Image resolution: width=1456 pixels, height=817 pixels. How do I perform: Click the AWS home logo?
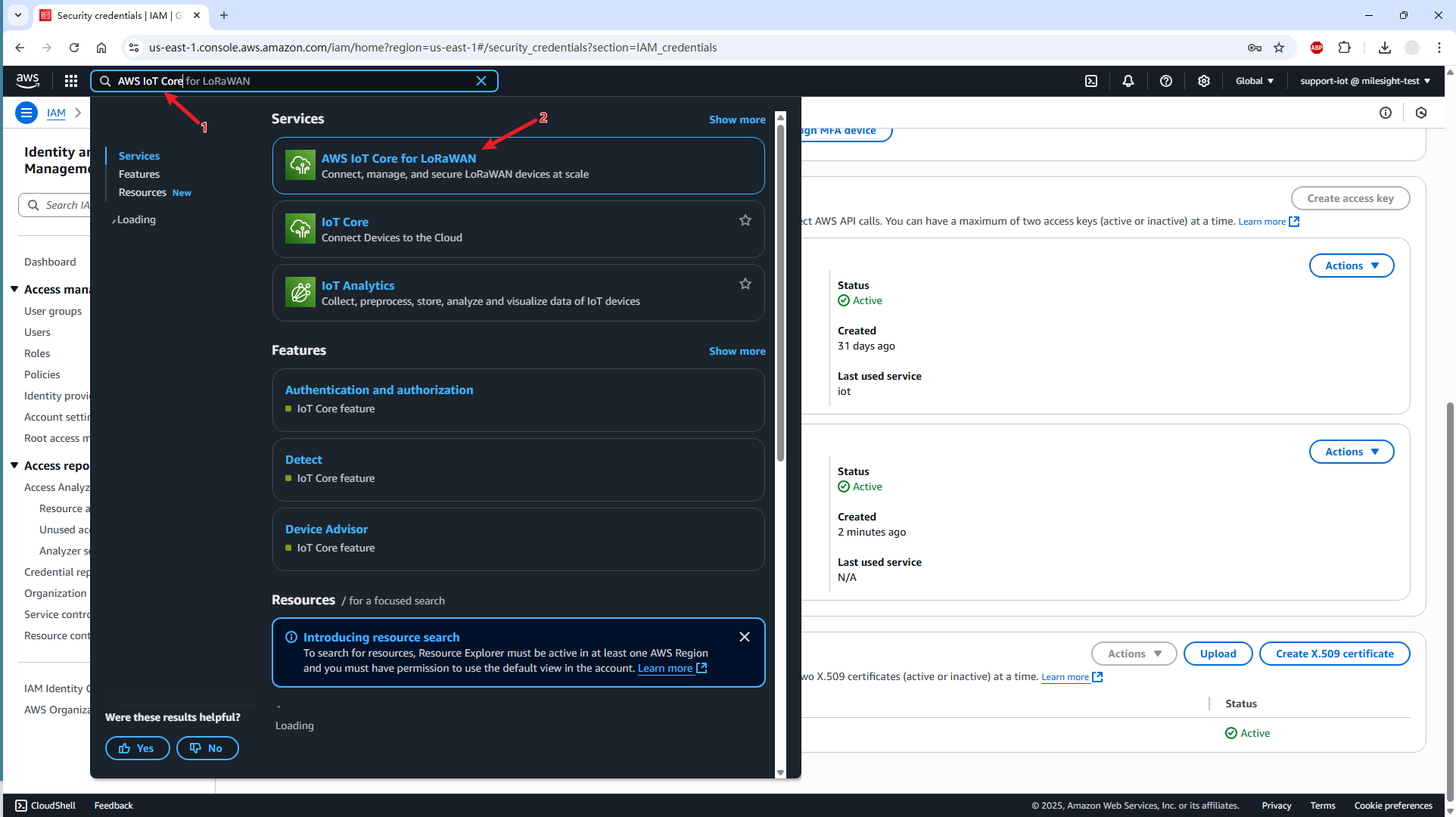28,80
